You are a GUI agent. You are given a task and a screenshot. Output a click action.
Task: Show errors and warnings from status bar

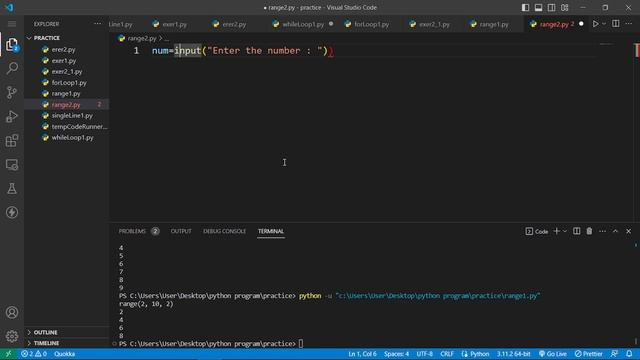[34, 354]
